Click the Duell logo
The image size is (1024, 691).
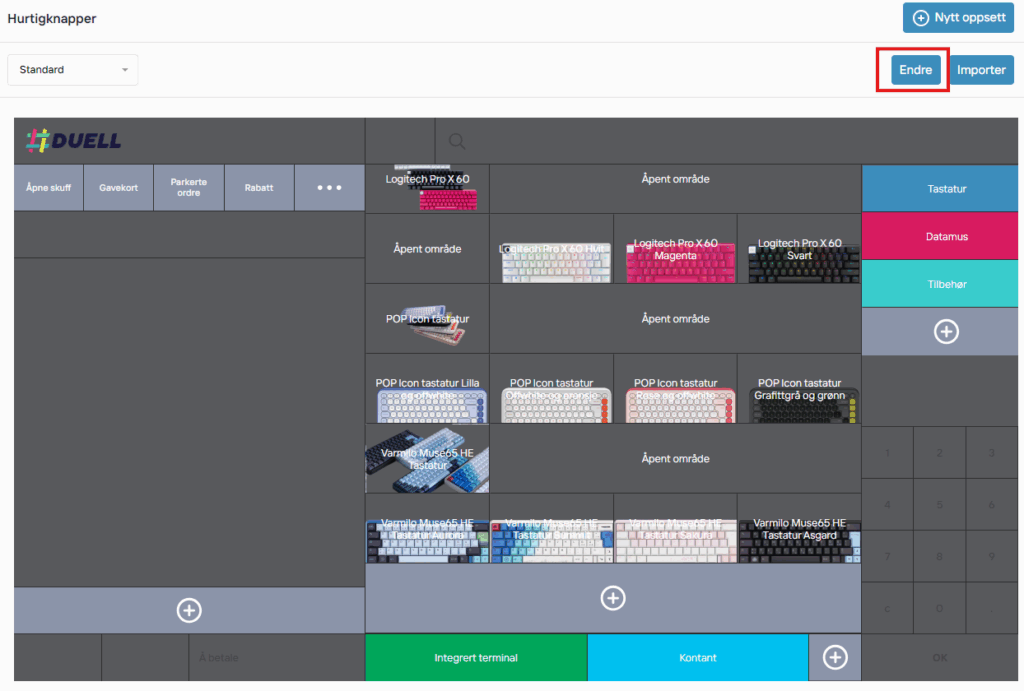tap(74, 141)
